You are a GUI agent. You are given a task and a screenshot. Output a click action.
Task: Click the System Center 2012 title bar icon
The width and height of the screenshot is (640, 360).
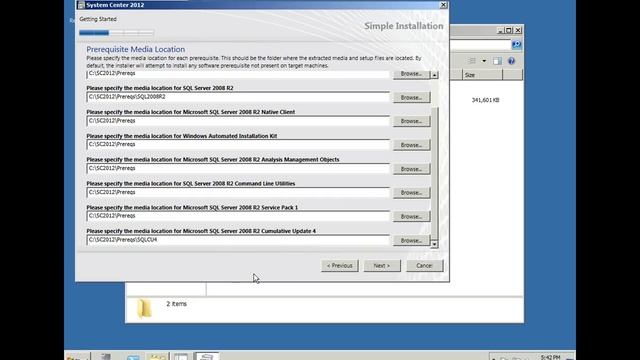(81, 5)
